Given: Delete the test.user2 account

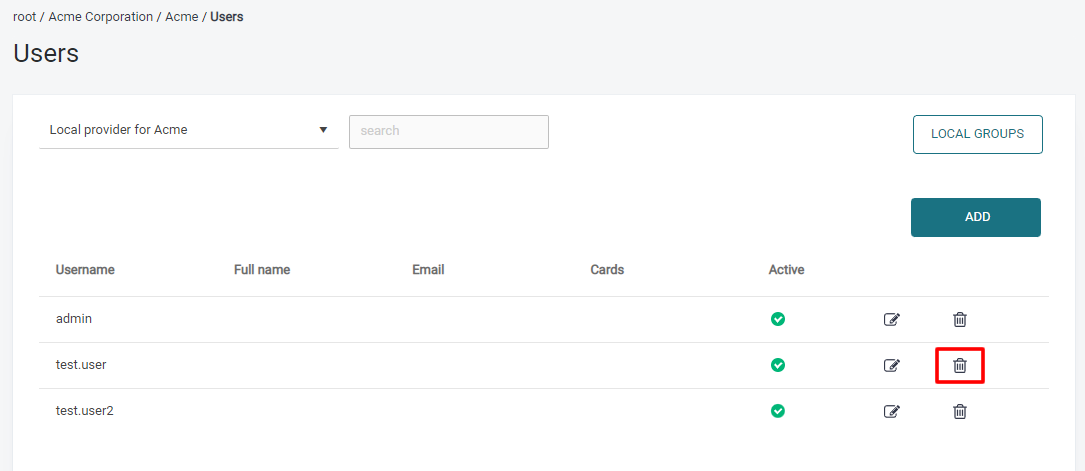Looking at the screenshot, I should click(x=959, y=411).
